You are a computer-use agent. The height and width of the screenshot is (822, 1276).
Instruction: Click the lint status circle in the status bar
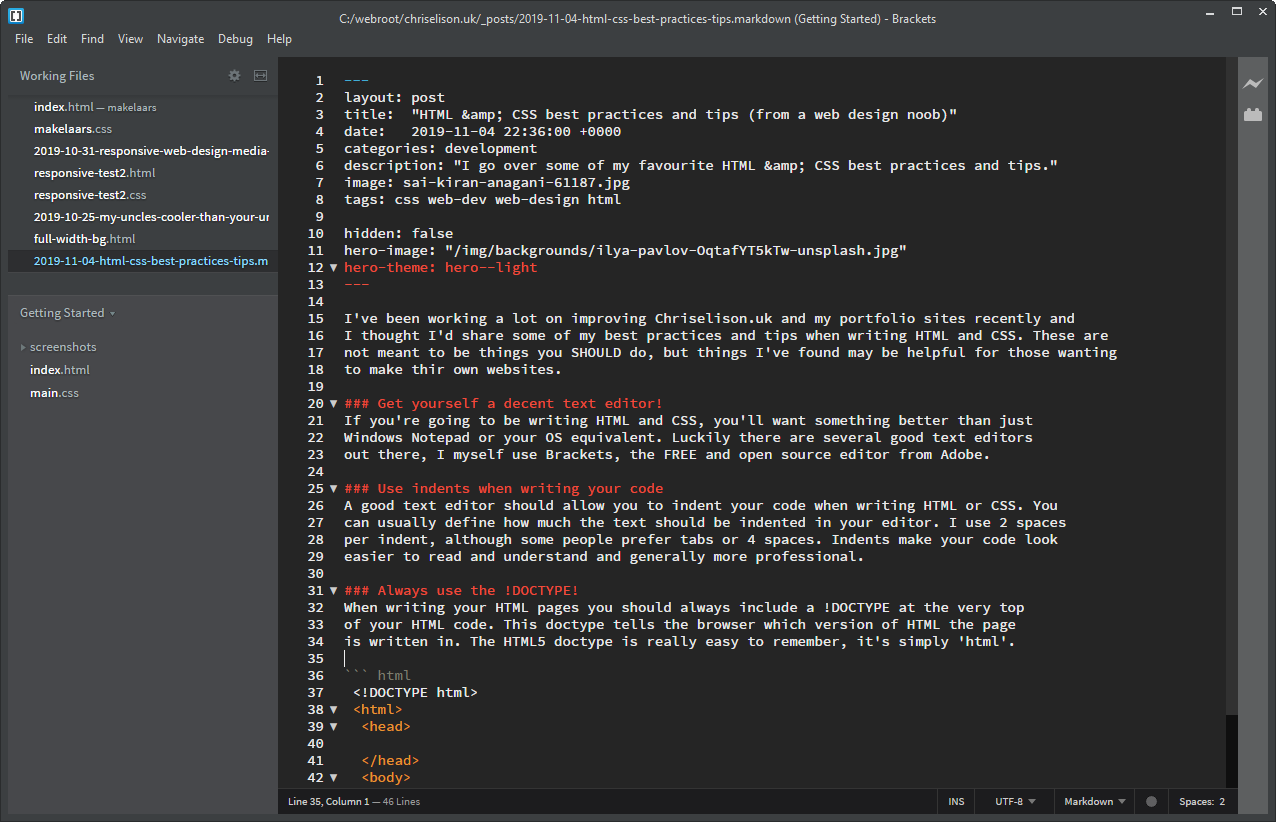[x=1150, y=801]
